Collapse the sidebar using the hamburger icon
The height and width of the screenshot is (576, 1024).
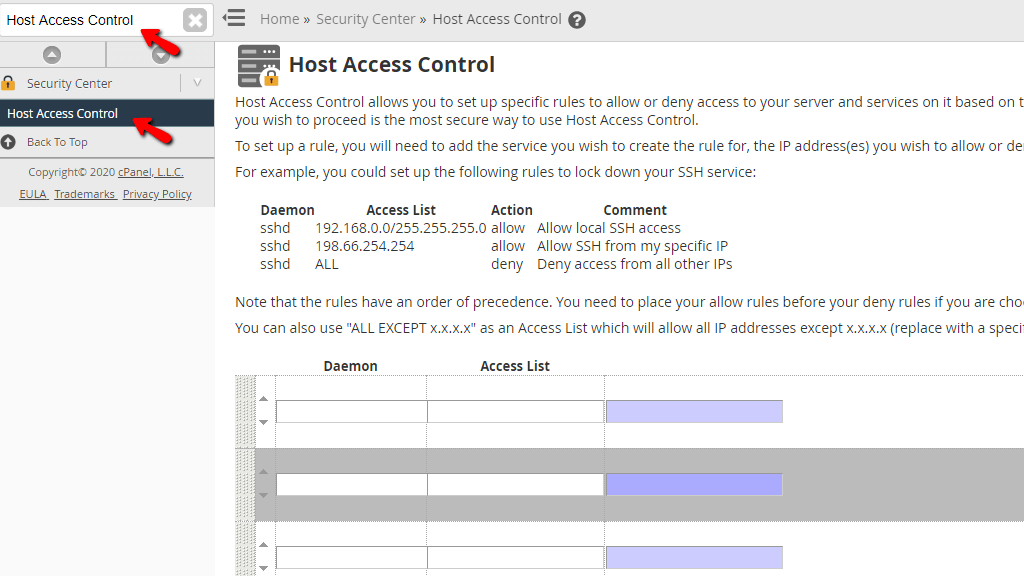[x=233, y=17]
